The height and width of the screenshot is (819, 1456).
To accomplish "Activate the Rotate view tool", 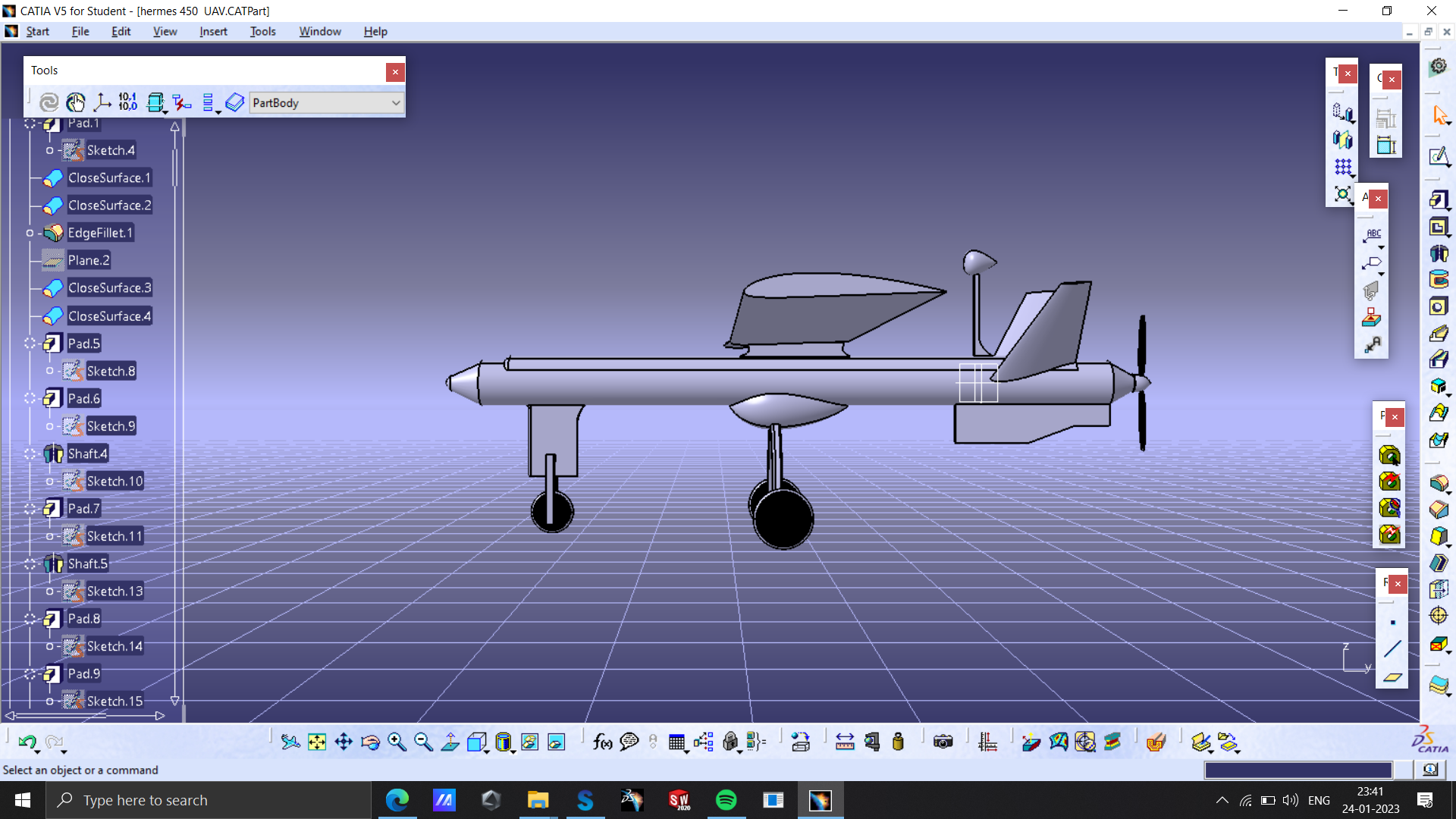I will pos(370,742).
